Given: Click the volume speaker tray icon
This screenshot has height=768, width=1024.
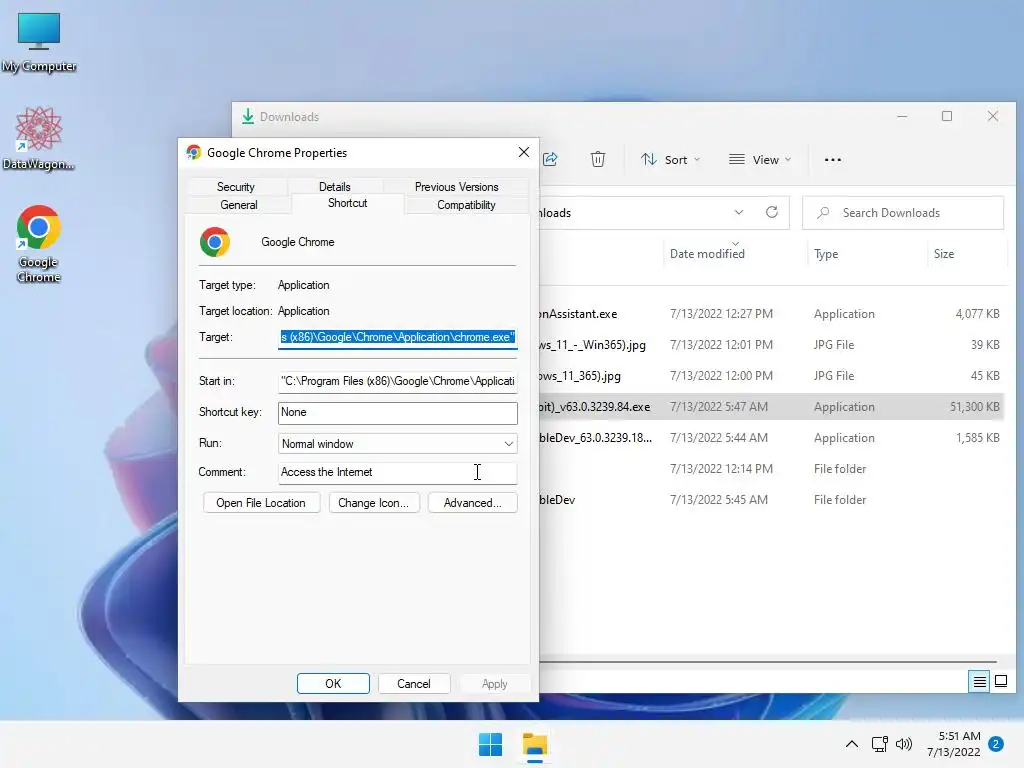Looking at the screenshot, I should point(904,744).
